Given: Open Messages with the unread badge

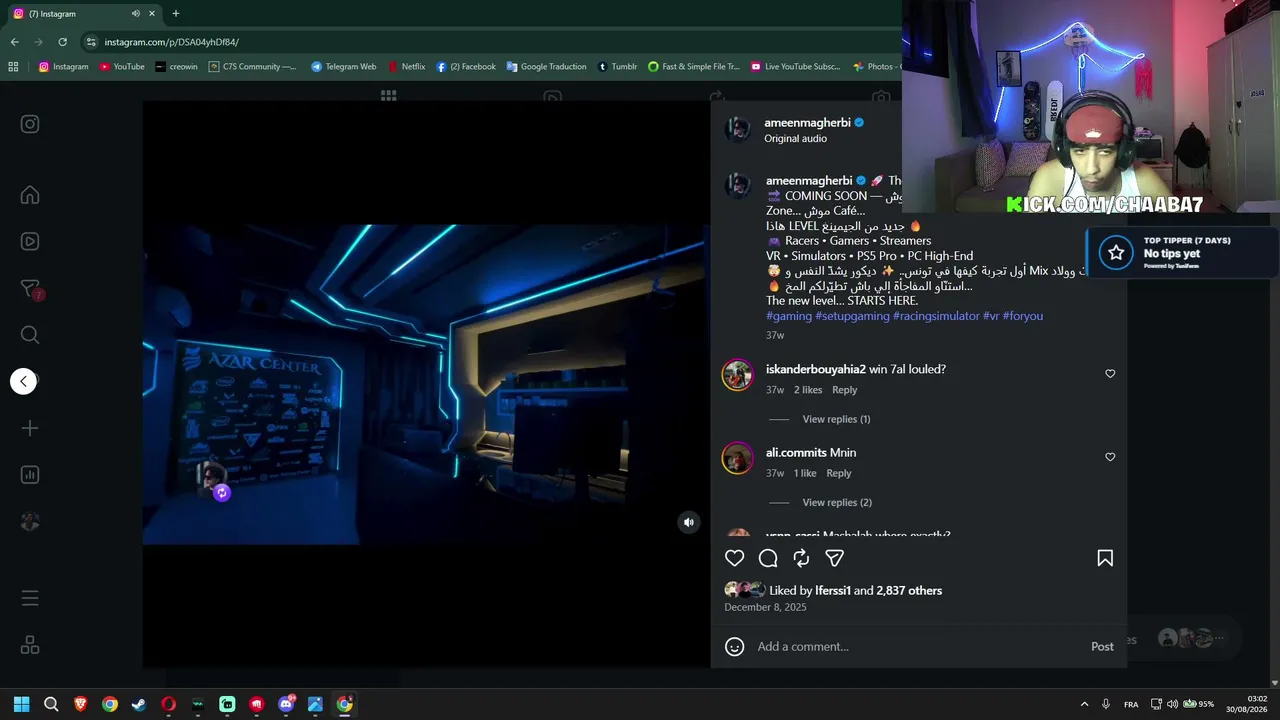Looking at the screenshot, I should point(30,289).
